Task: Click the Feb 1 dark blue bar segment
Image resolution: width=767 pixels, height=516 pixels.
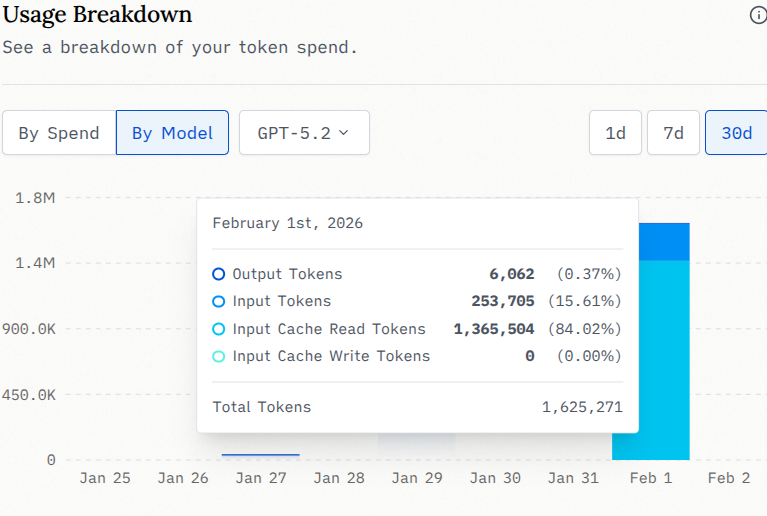Action: [664, 241]
